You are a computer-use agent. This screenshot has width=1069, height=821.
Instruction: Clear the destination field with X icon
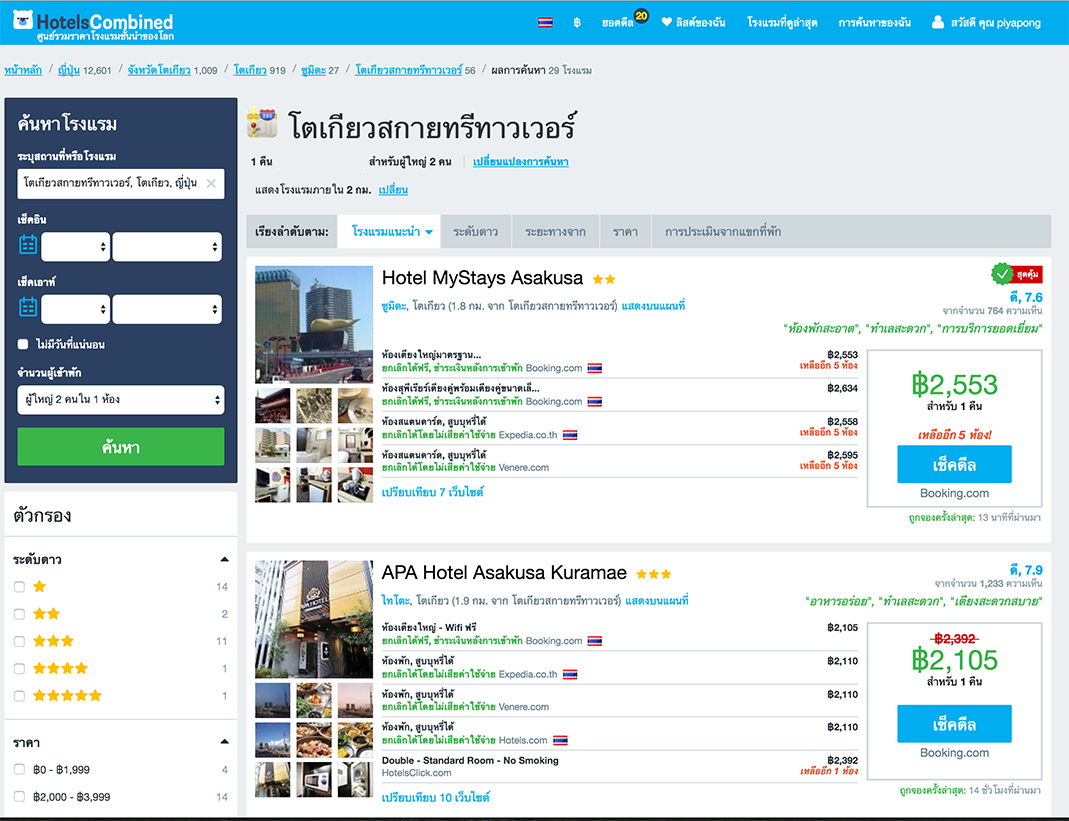pos(211,184)
